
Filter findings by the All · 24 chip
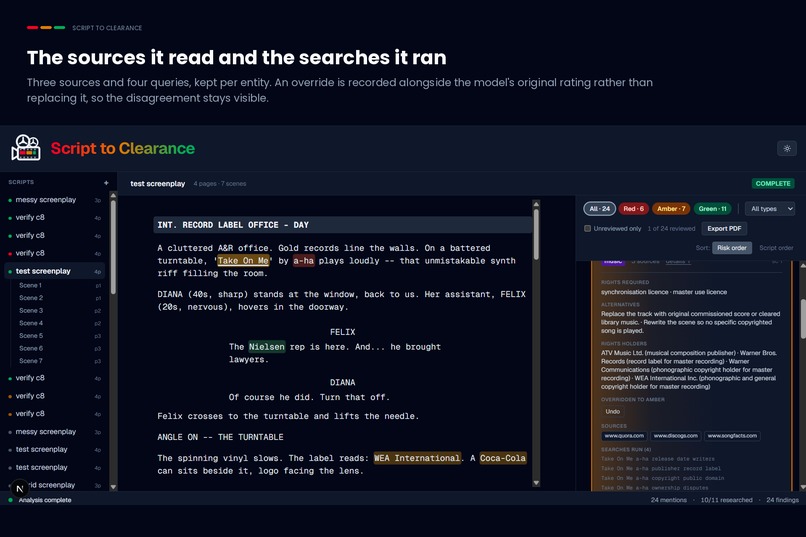tap(599, 209)
